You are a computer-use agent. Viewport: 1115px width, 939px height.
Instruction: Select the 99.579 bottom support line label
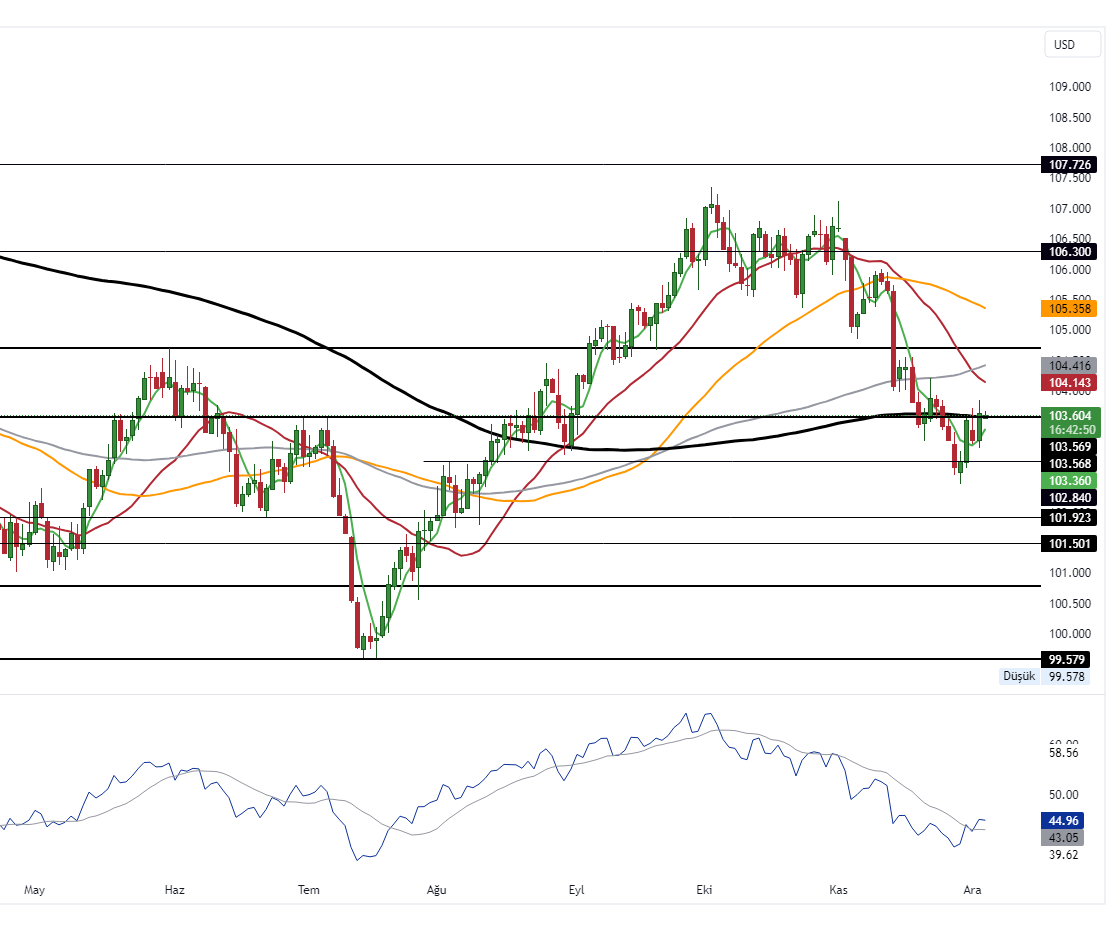coord(1068,660)
